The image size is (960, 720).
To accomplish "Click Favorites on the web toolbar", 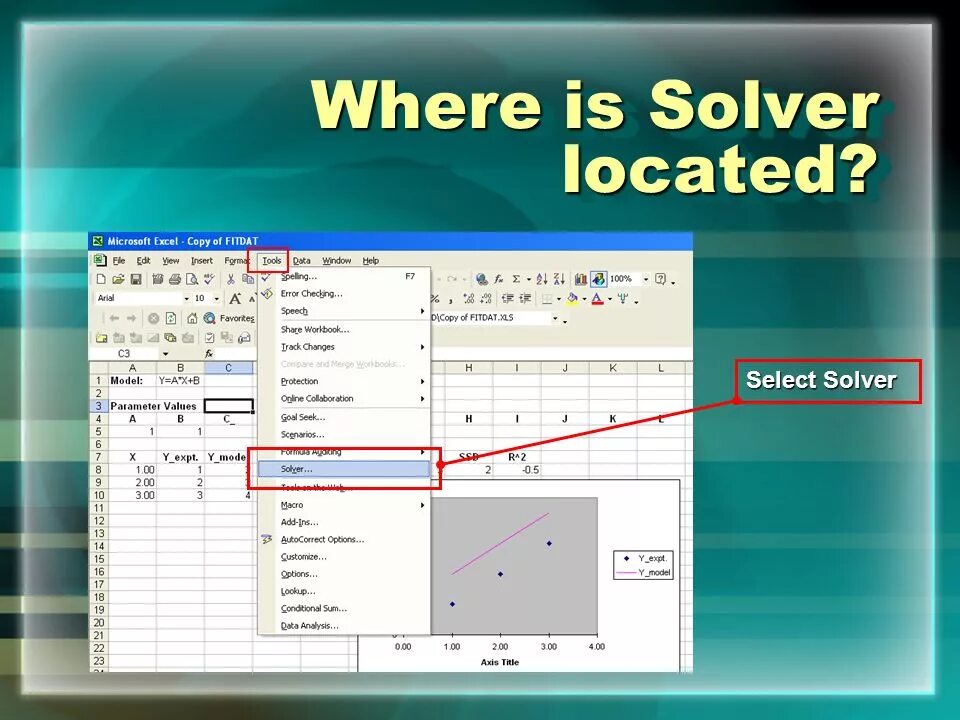I will point(237,318).
